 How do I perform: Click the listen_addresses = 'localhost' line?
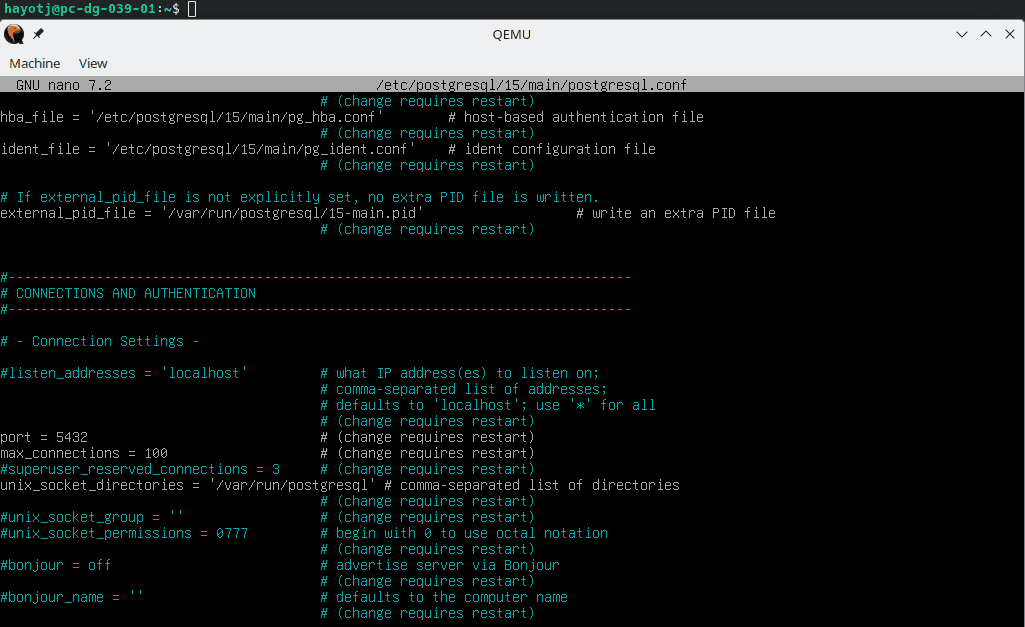point(123,372)
